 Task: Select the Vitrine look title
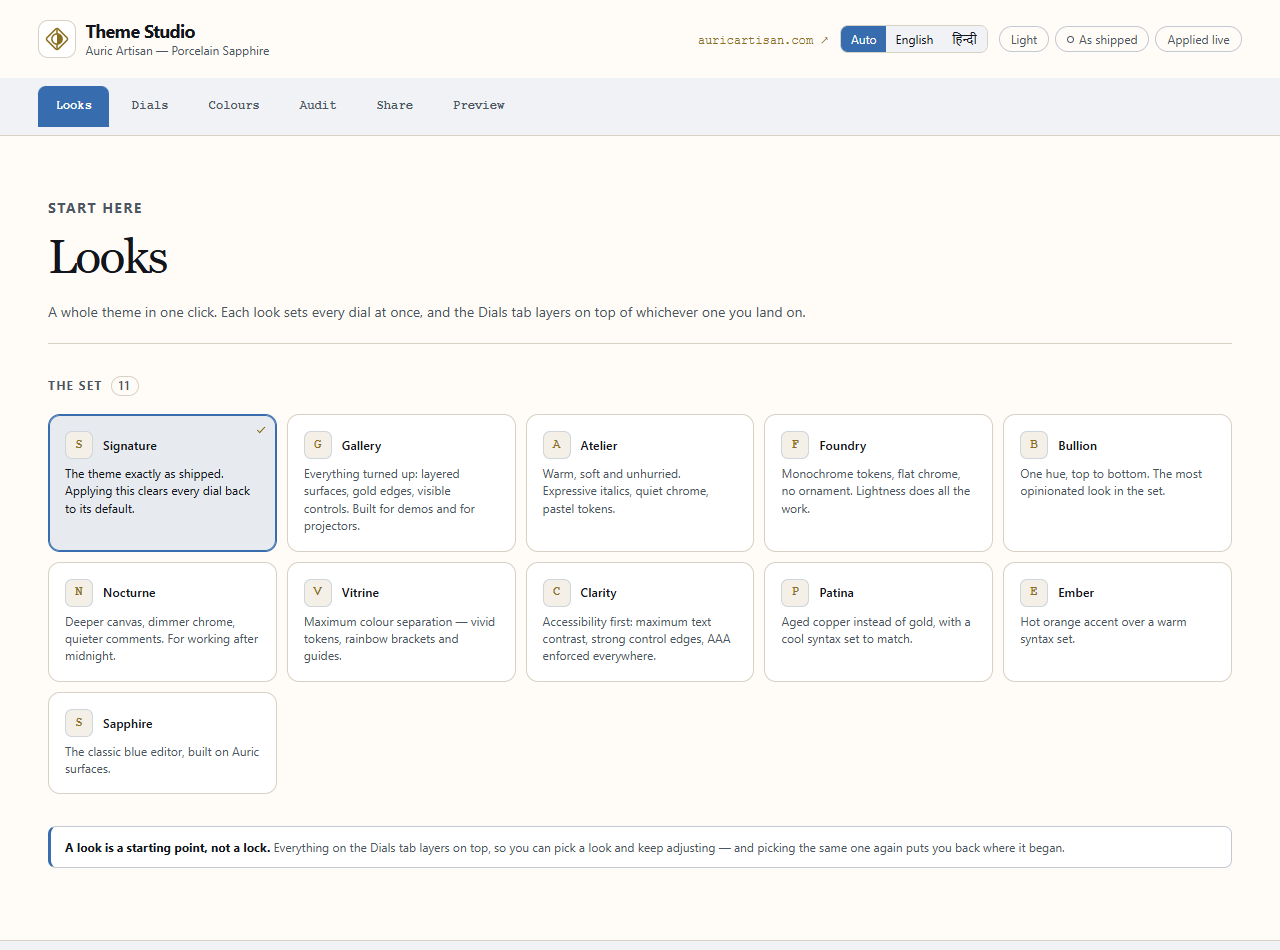click(360, 593)
